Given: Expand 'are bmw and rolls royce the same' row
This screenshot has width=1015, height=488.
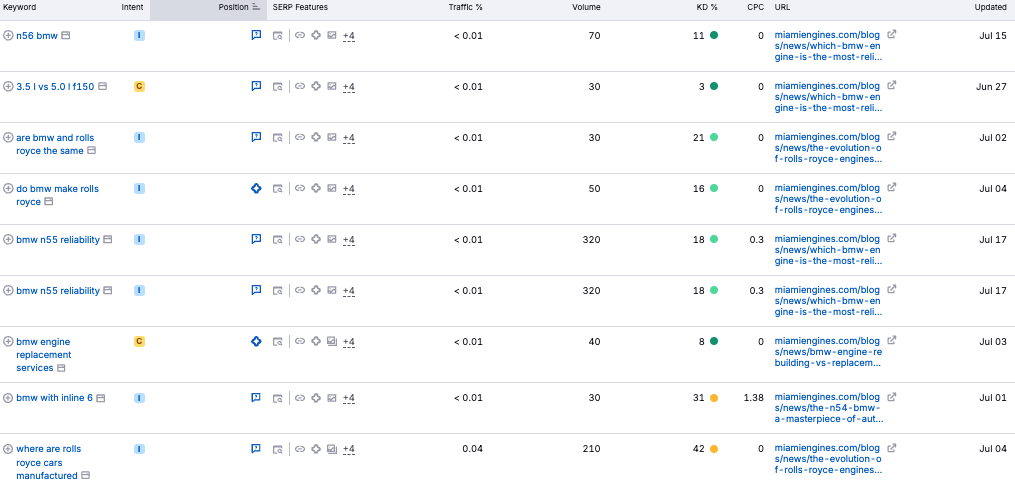Looking at the screenshot, I should (x=8, y=137).
